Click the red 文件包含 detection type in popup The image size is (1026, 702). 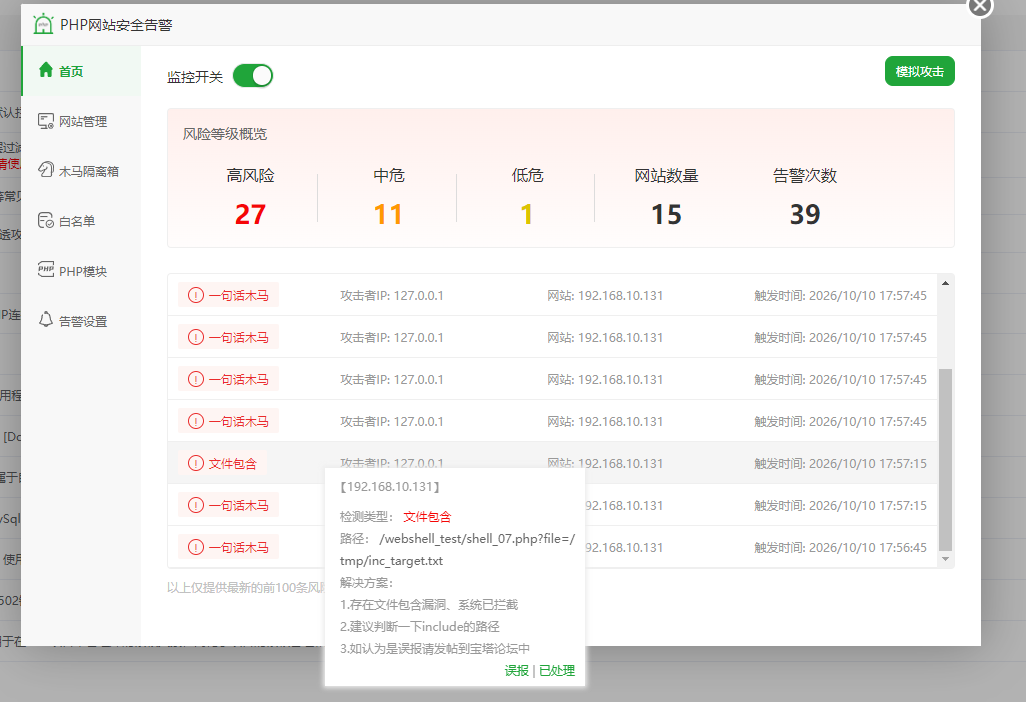point(427,516)
